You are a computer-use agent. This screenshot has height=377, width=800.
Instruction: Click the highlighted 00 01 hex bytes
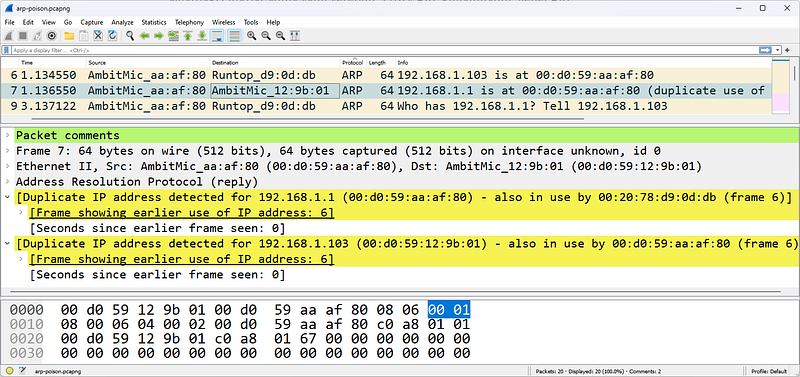tap(449, 309)
